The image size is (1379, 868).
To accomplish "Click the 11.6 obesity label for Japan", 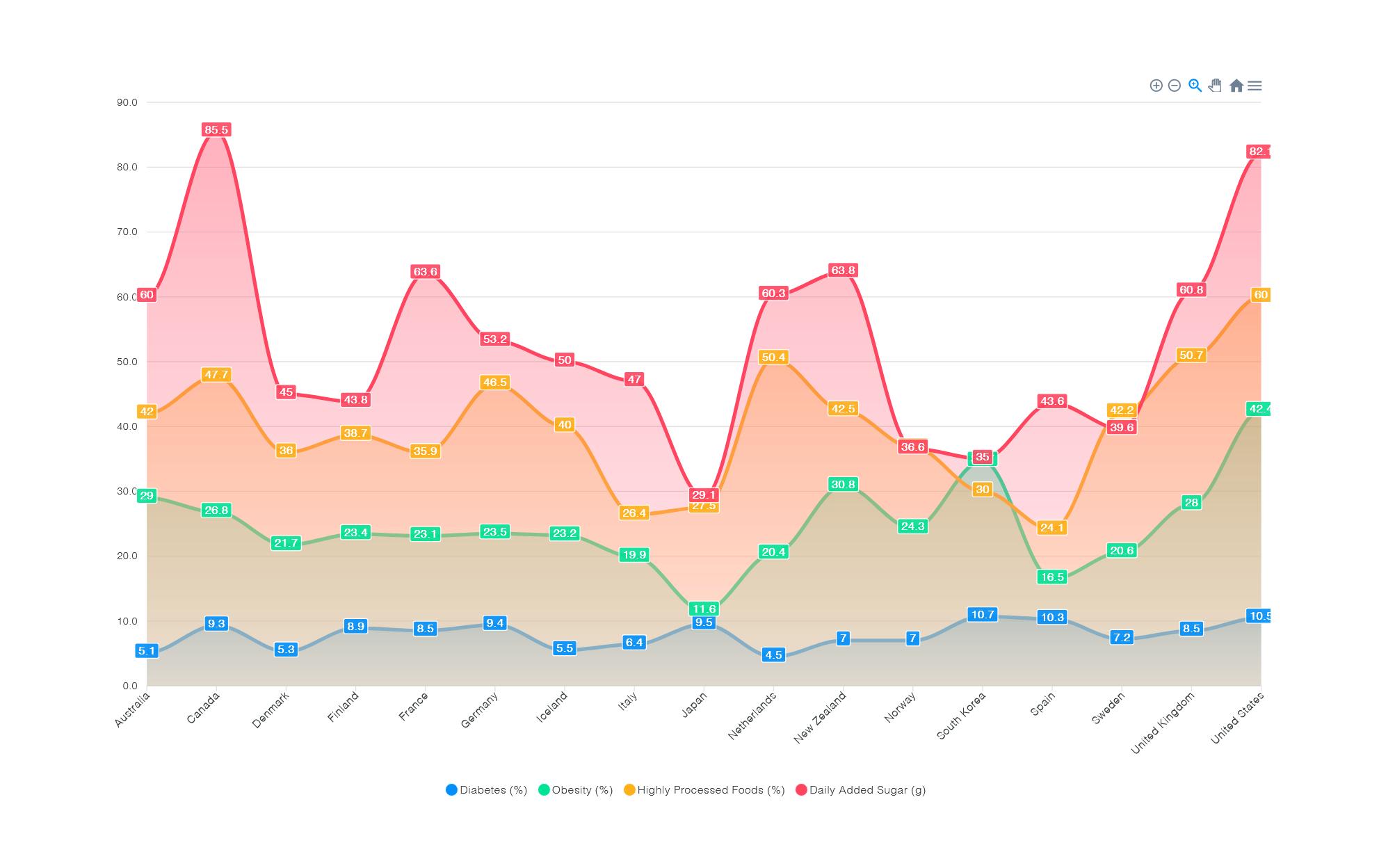I will pos(704,609).
